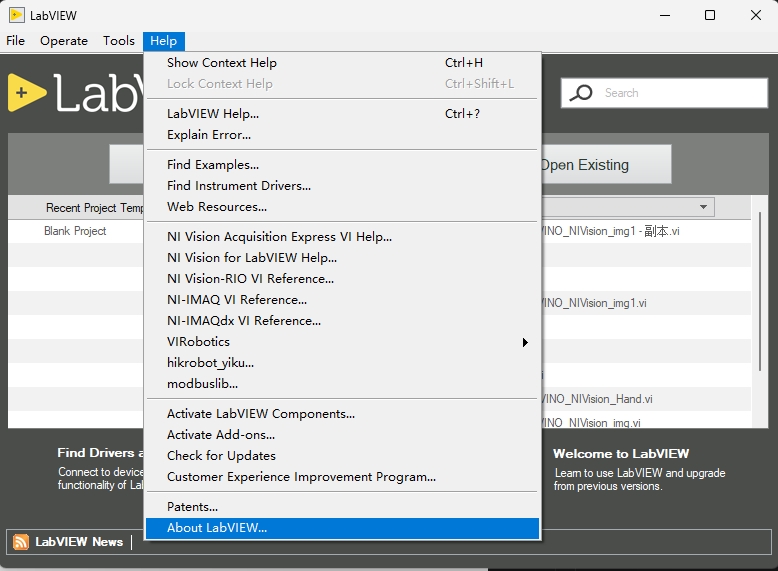The image size is (778, 571).
Task: Choose Explain Error... menu item
Action: click(x=209, y=135)
